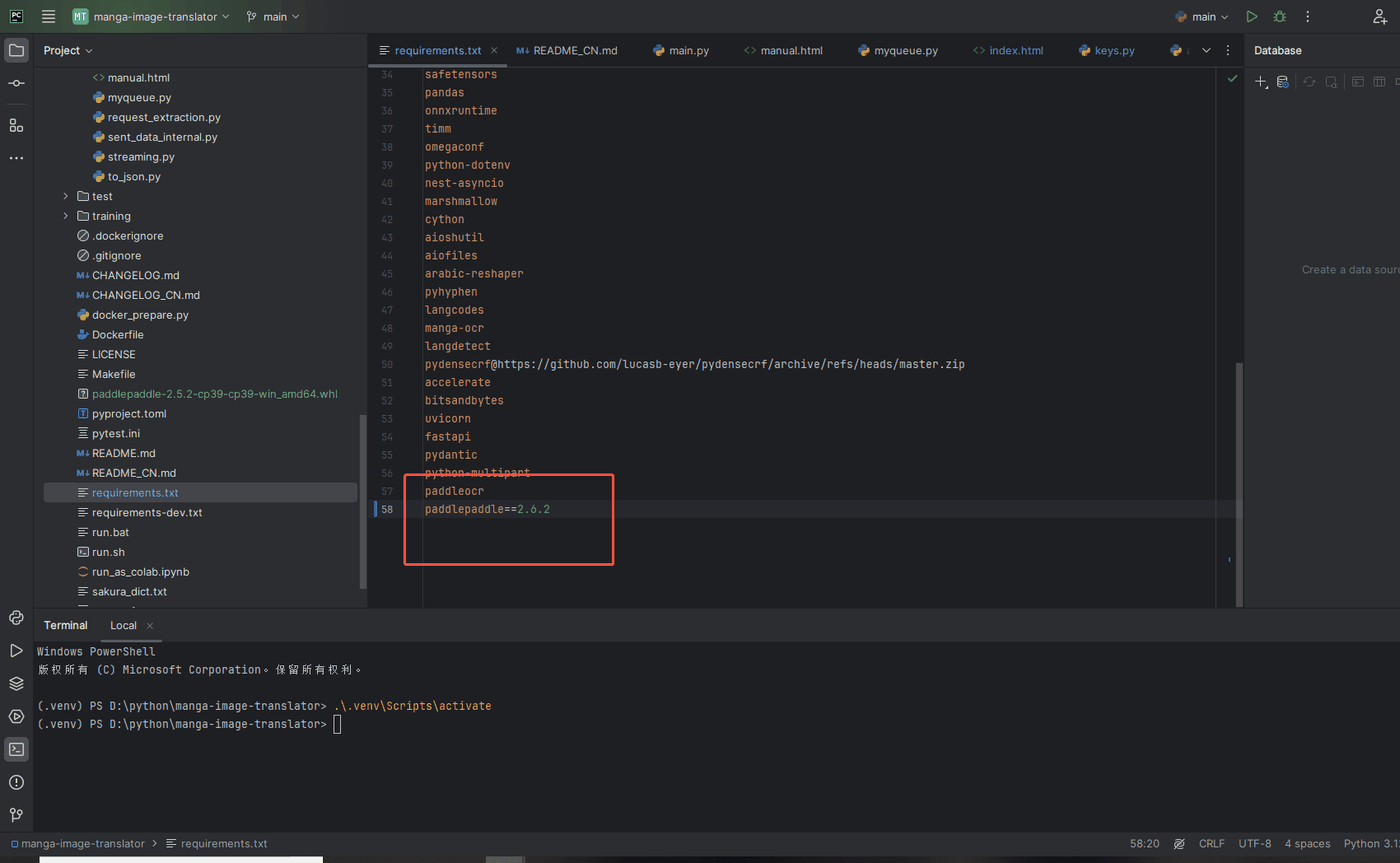The width and height of the screenshot is (1400, 863).
Task: Expand the test folder
Action: coord(66,196)
